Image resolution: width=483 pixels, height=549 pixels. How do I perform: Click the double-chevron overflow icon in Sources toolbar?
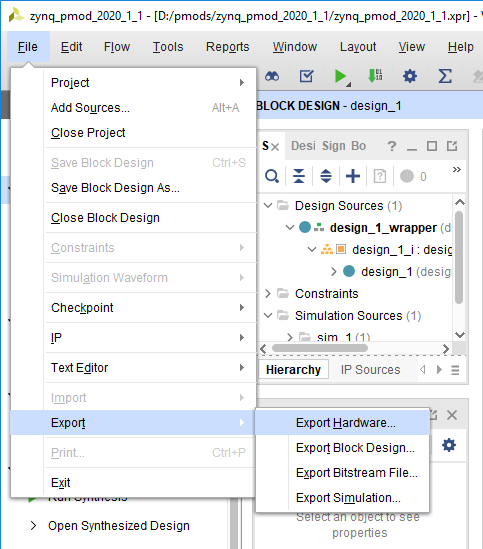click(456, 170)
